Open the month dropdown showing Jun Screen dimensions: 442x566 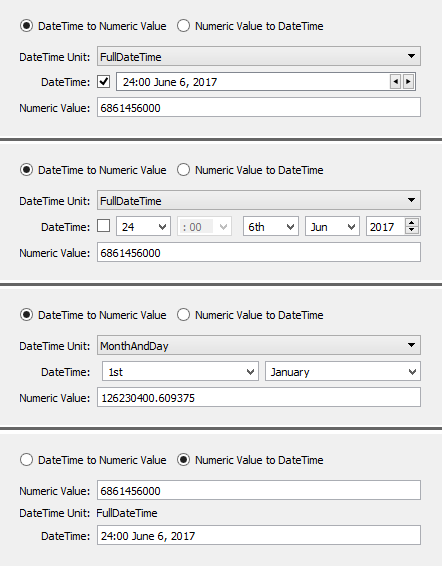point(332,226)
